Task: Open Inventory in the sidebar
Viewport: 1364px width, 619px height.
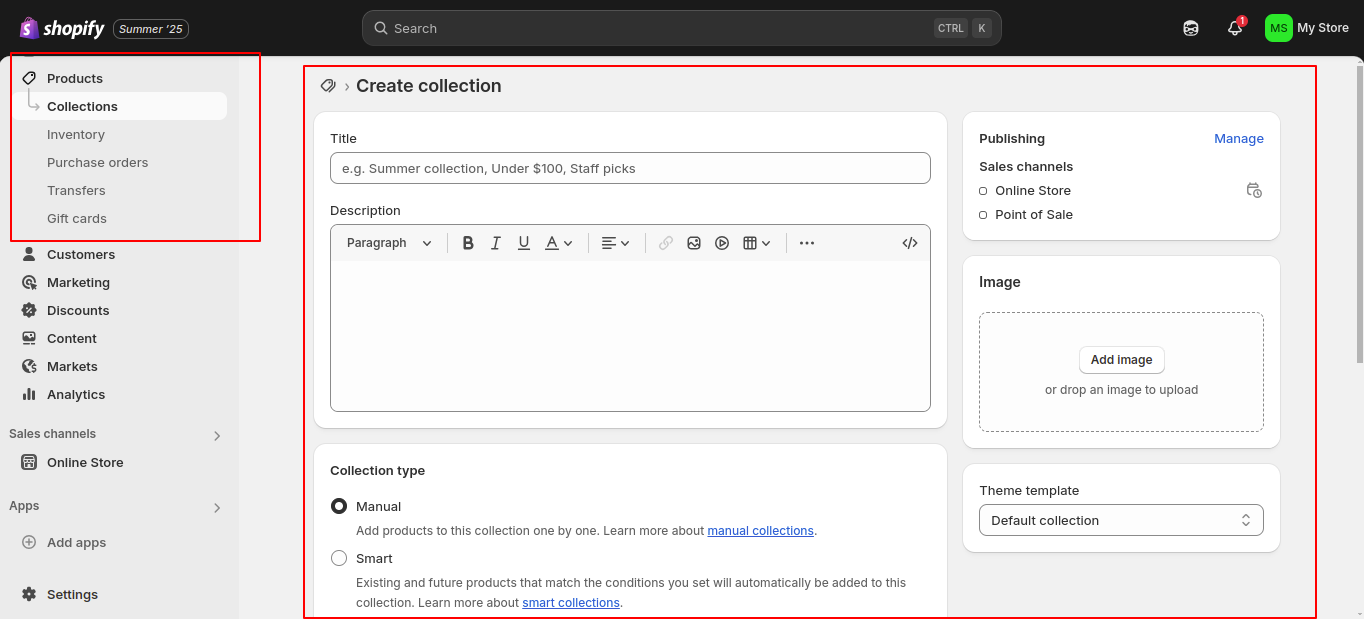Action: tap(76, 135)
